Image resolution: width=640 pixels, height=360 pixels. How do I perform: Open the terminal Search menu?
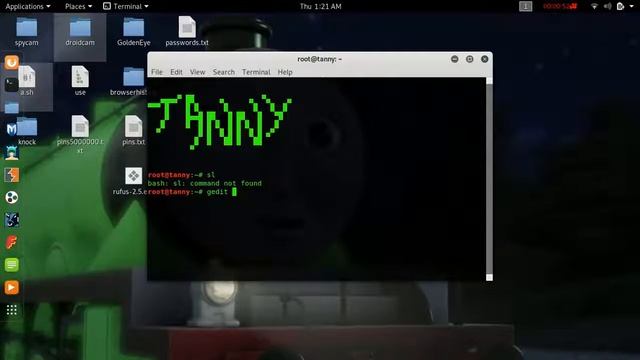pyautogui.click(x=223, y=72)
